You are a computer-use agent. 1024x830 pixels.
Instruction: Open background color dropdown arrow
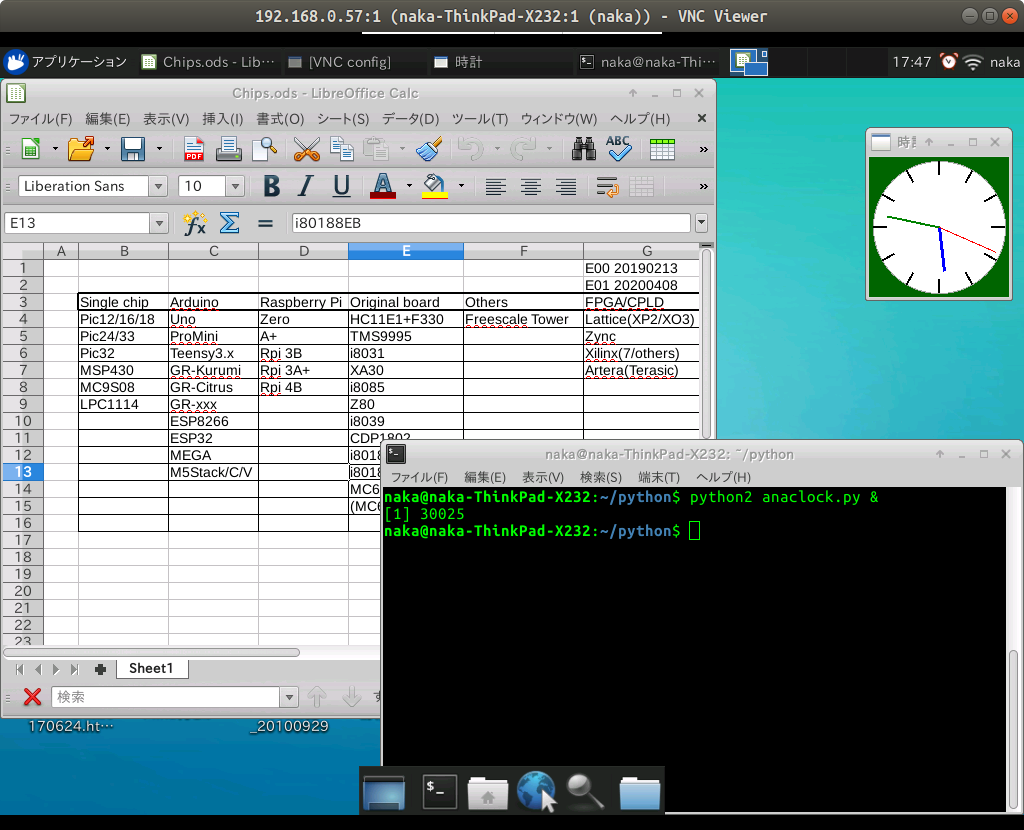[x=461, y=186]
